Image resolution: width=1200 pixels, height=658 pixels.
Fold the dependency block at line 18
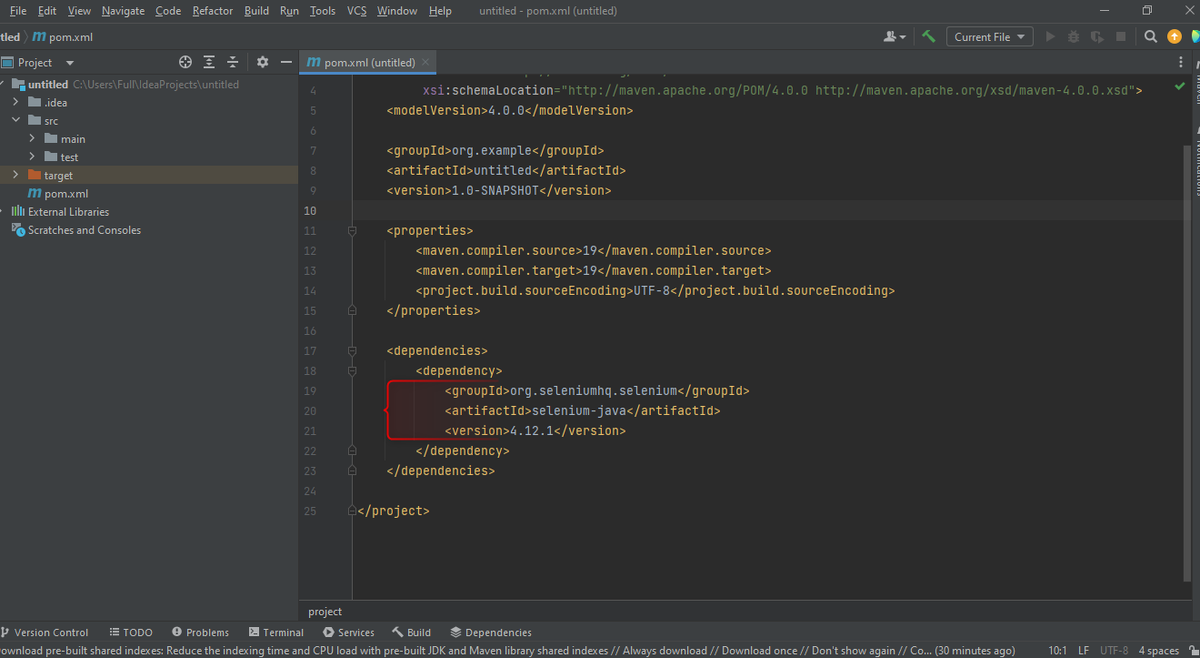pyautogui.click(x=352, y=371)
